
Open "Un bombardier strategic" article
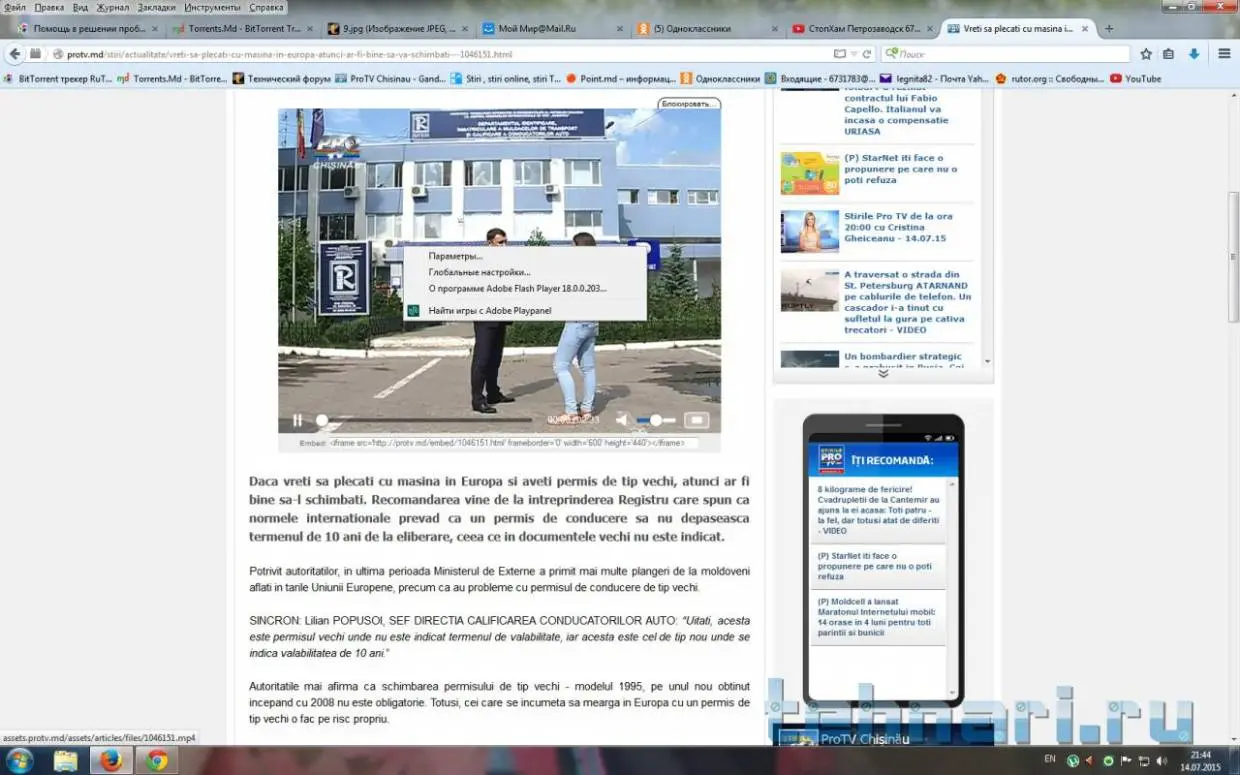point(902,360)
